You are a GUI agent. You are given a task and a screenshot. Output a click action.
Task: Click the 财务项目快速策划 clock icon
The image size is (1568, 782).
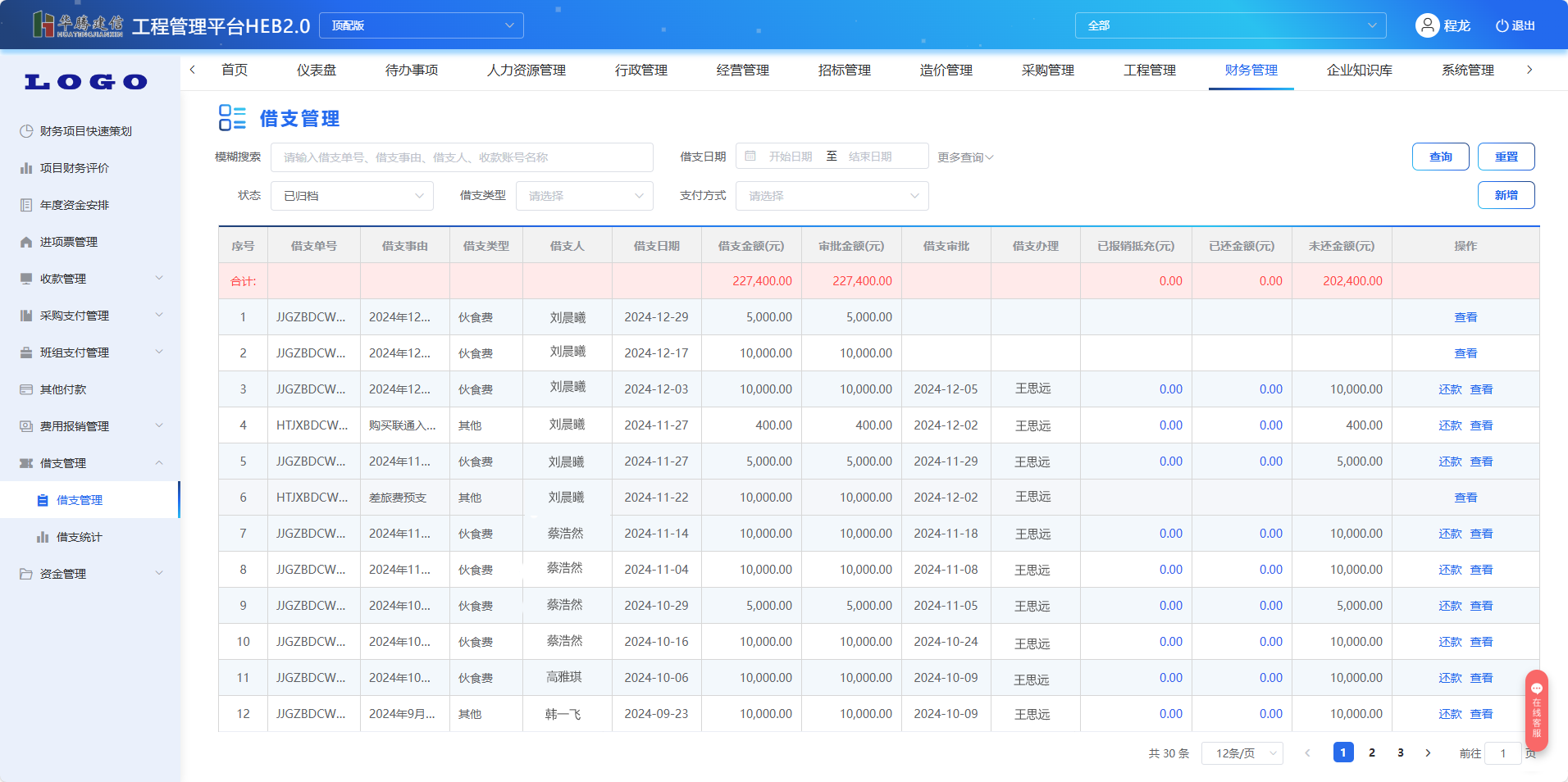tap(26, 131)
